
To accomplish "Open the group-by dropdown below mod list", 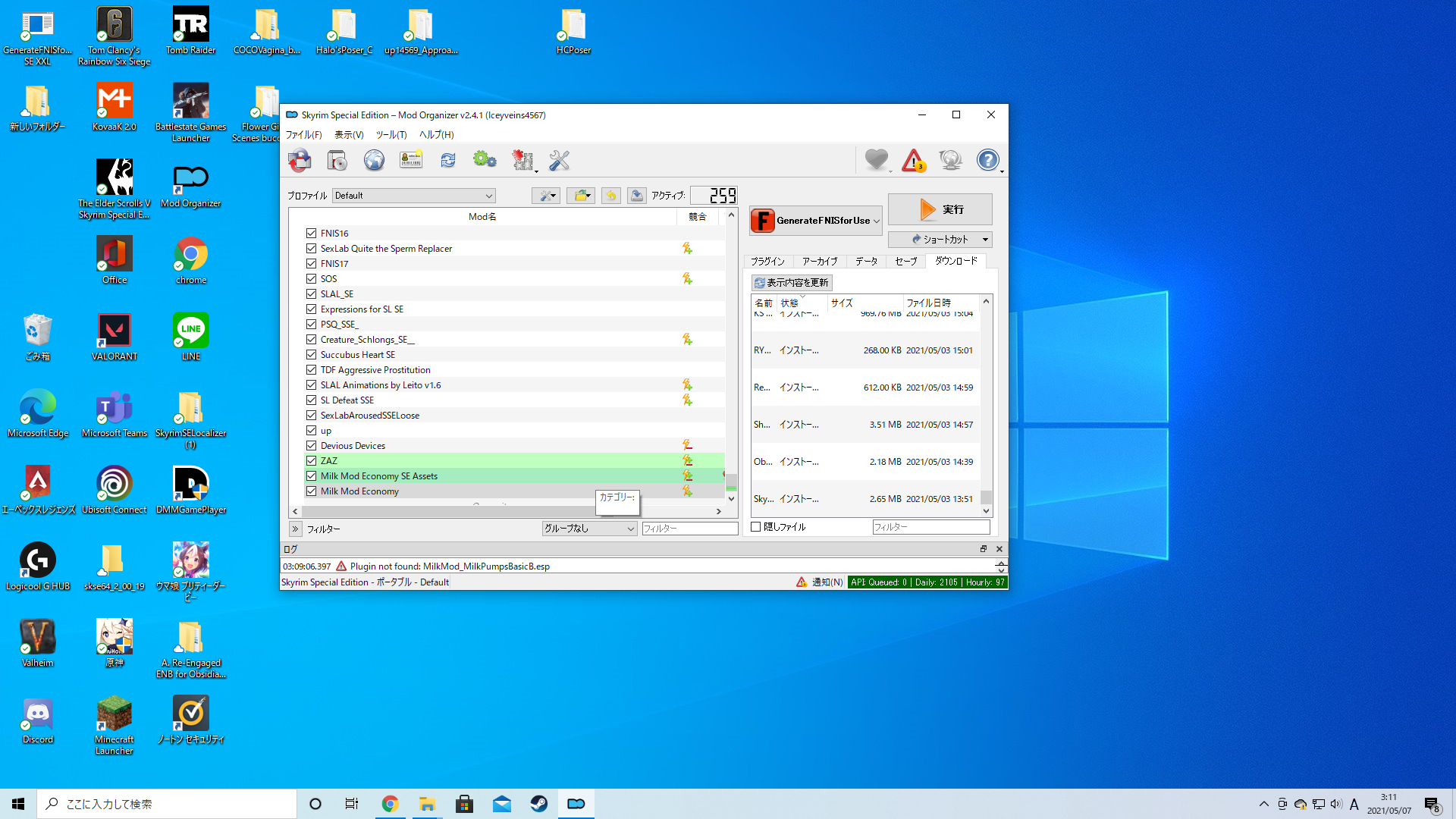I will click(589, 529).
